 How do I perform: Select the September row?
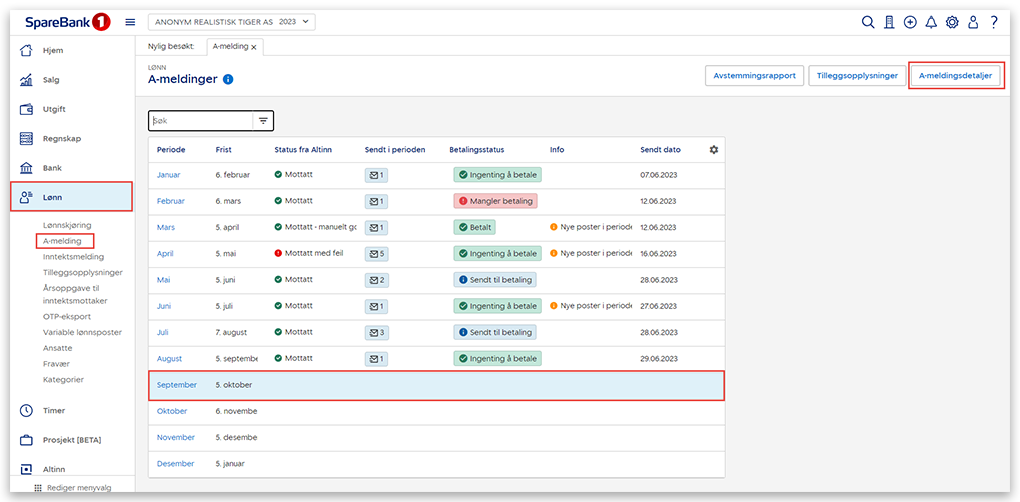[x=436, y=385]
